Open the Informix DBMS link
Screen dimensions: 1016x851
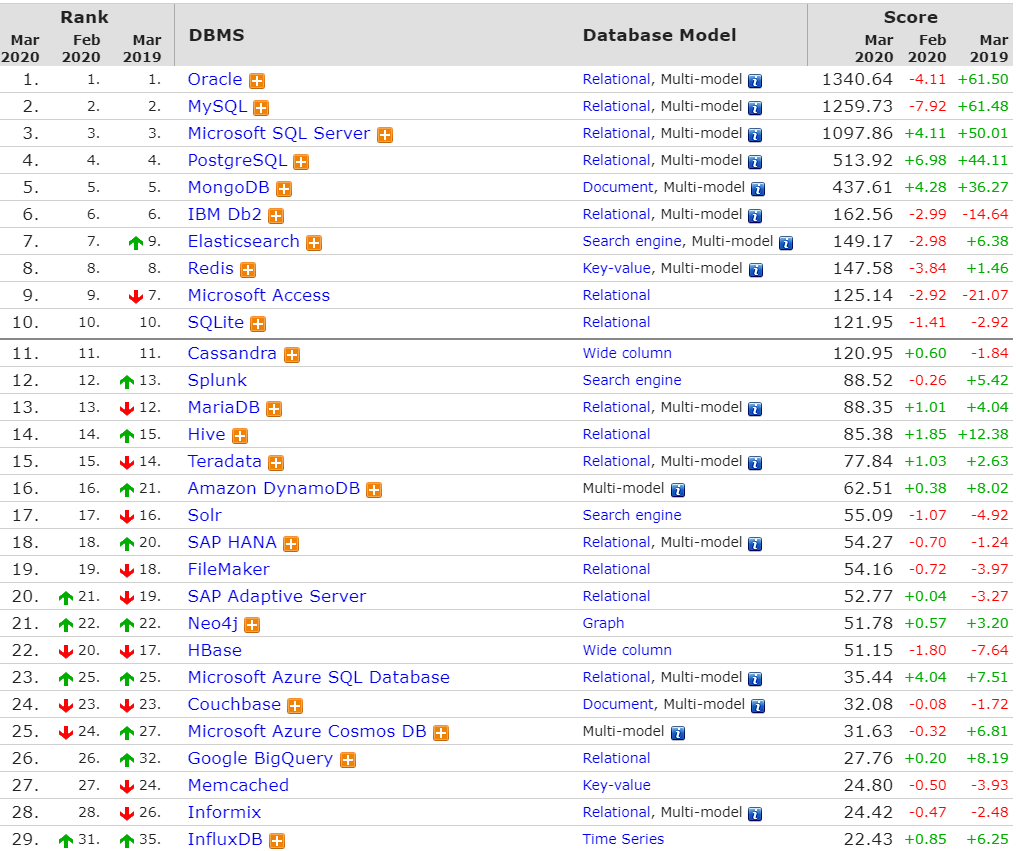click(x=224, y=812)
